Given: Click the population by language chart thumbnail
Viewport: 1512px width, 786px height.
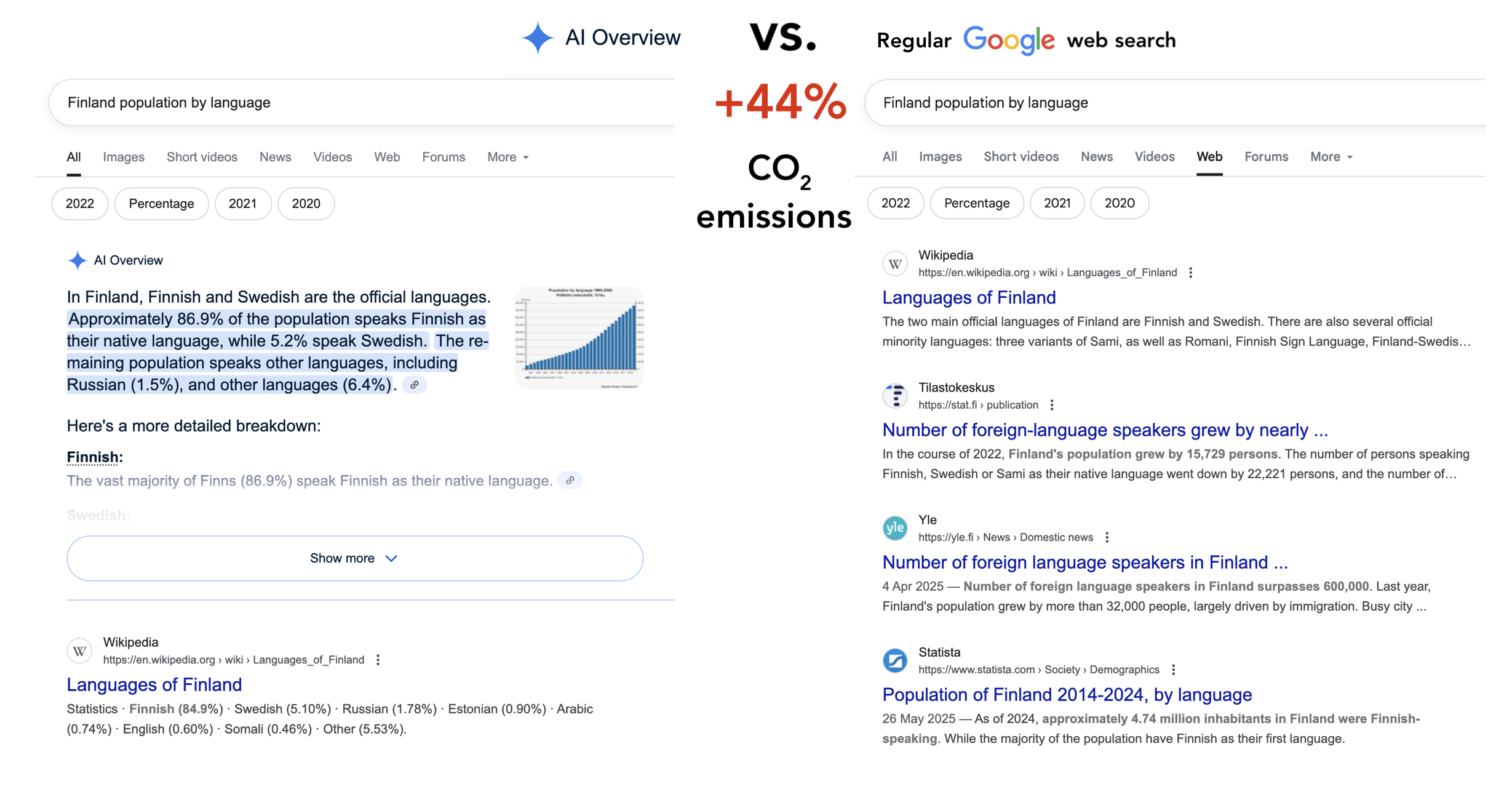Looking at the screenshot, I should [x=579, y=337].
